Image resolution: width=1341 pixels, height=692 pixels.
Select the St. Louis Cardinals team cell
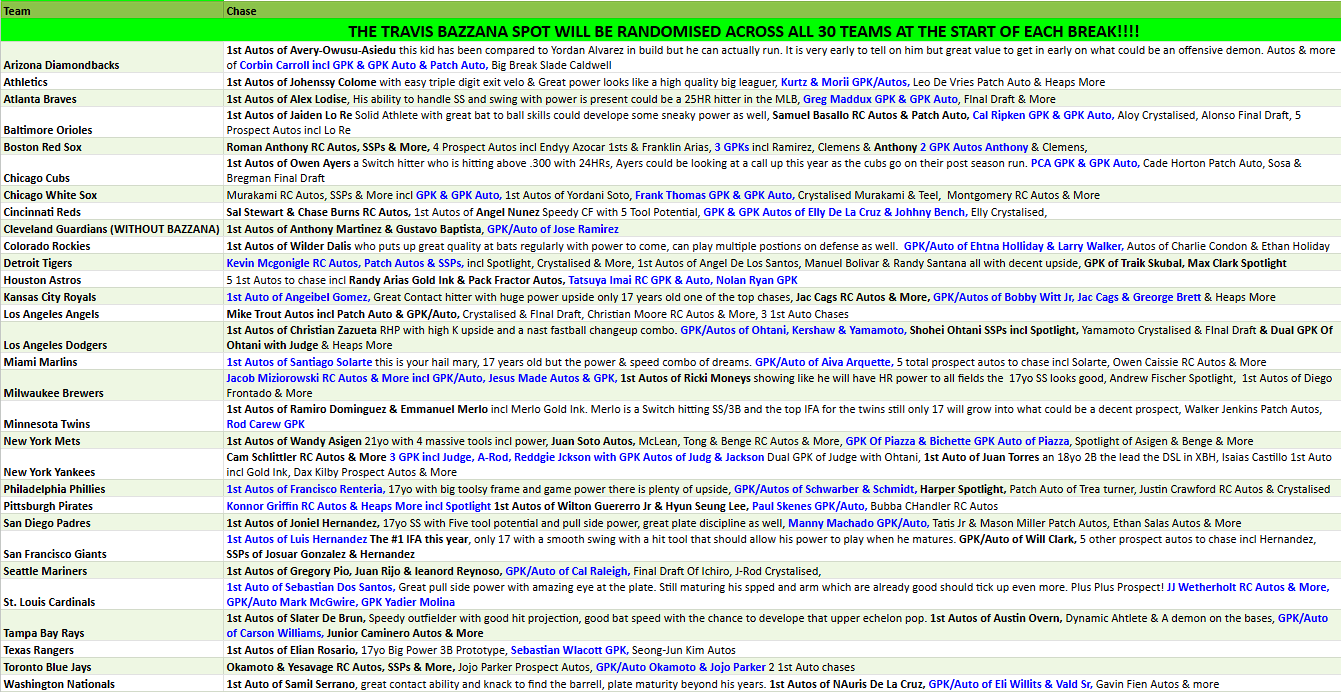click(112, 595)
